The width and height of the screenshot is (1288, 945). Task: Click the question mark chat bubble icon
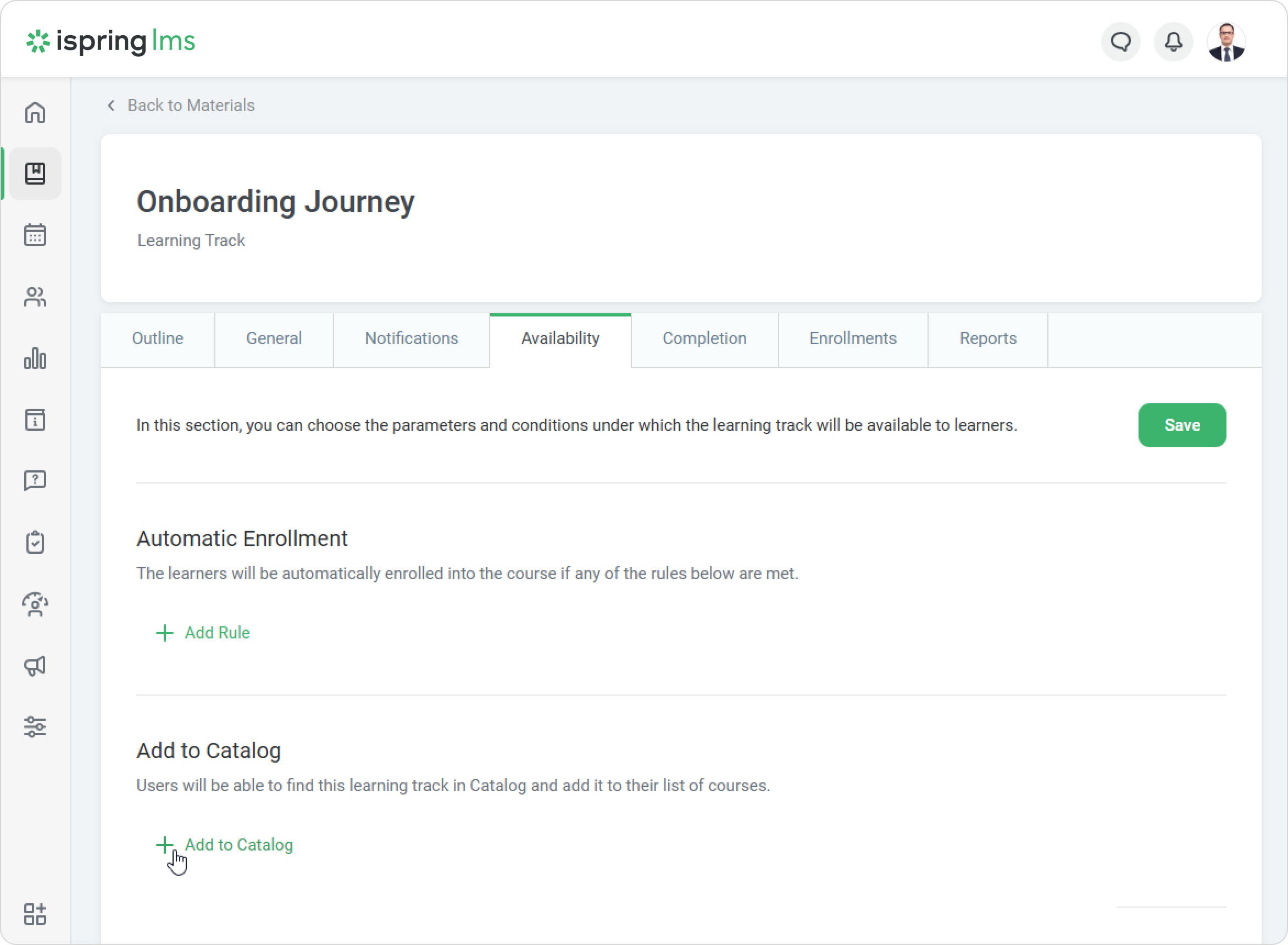35,481
